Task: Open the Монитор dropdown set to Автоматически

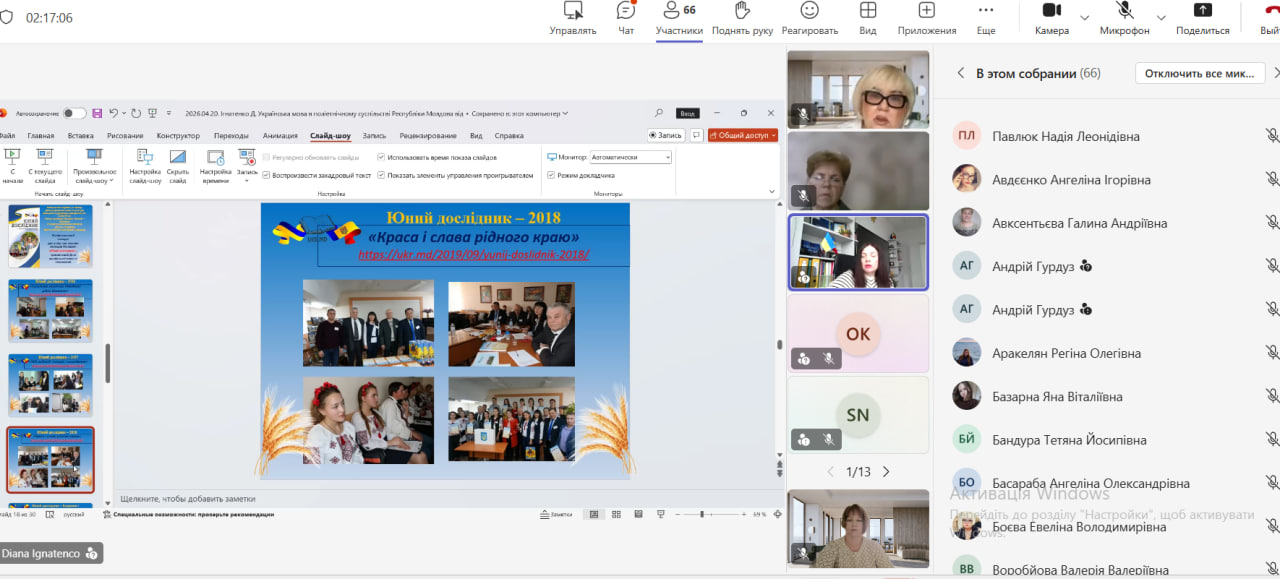Action: 630,157
